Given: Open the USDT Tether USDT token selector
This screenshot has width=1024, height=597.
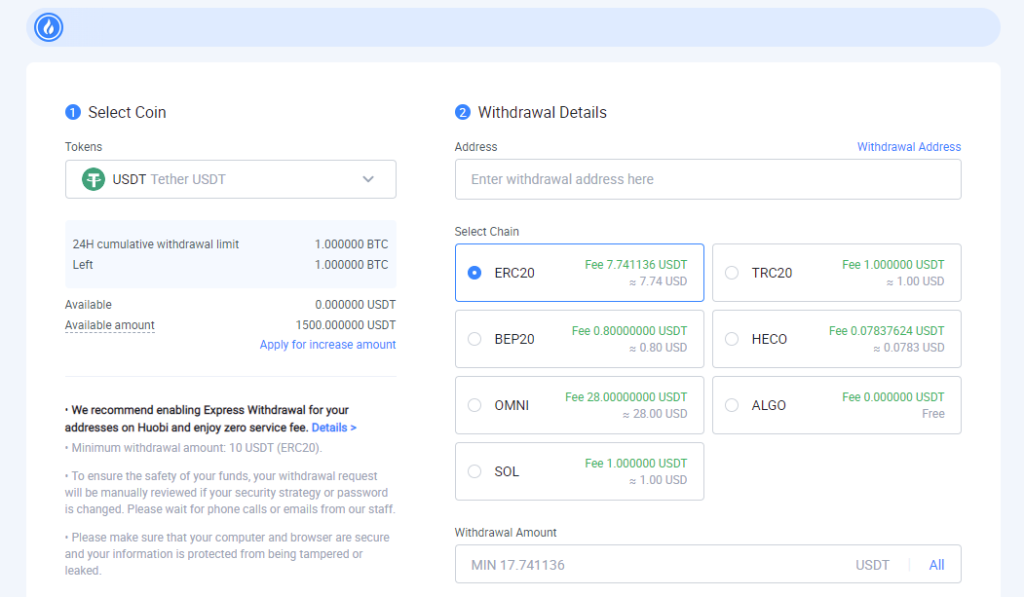Looking at the screenshot, I should point(231,179).
